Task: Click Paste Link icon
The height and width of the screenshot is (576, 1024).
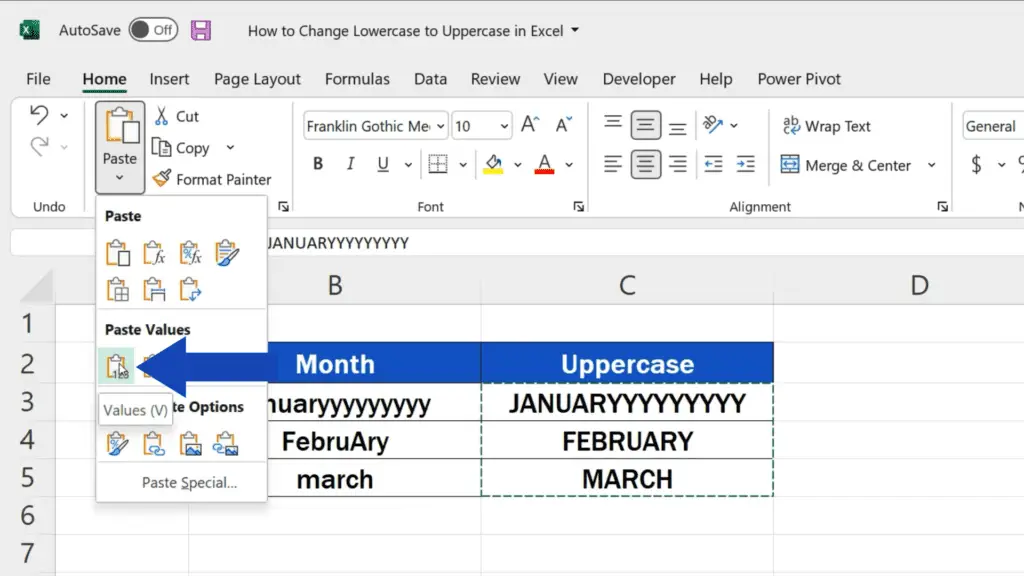Action: [154, 444]
